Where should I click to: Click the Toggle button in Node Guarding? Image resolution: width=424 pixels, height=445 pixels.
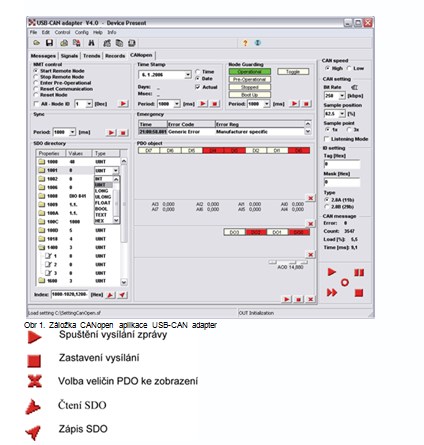coord(293,72)
